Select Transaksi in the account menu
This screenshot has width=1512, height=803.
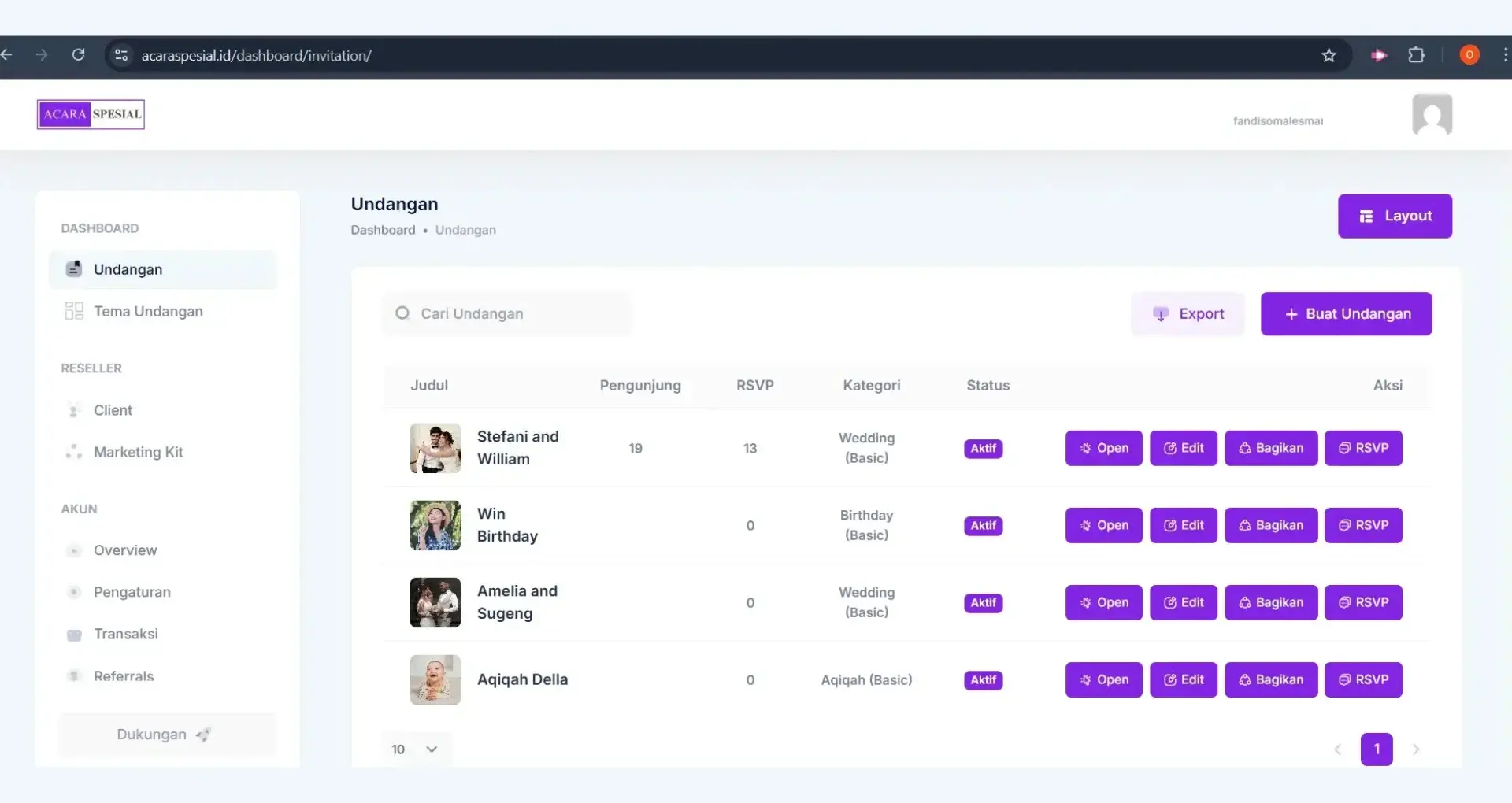click(125, 634)
